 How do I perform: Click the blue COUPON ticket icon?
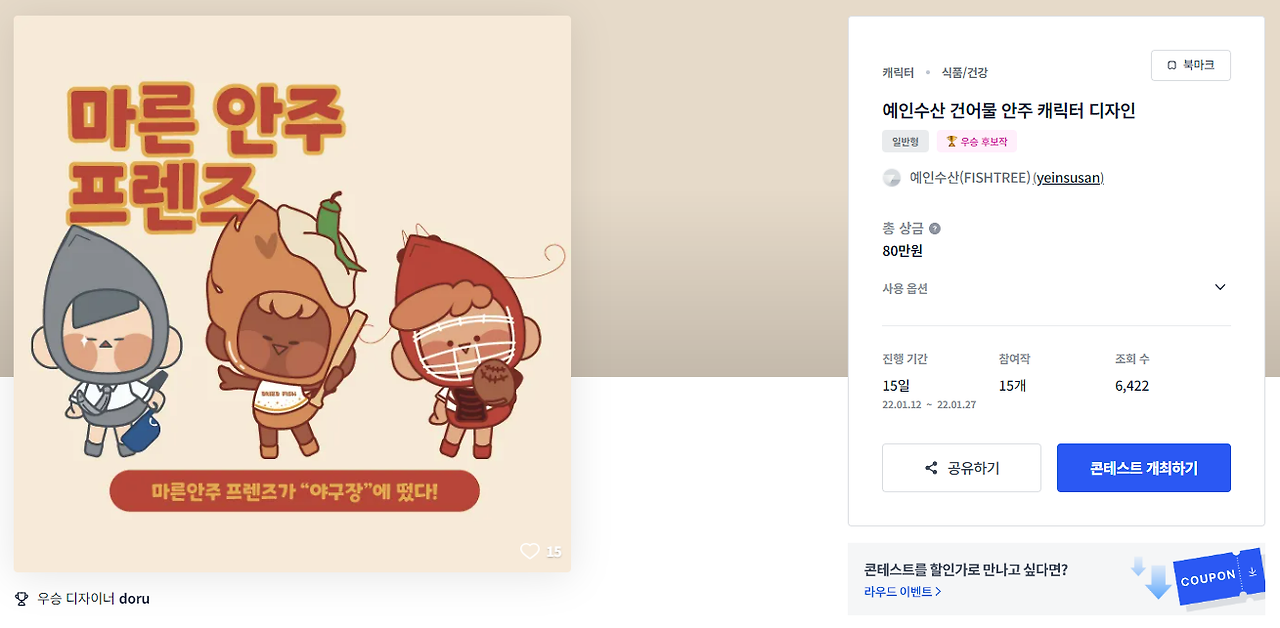(1220, 577)
